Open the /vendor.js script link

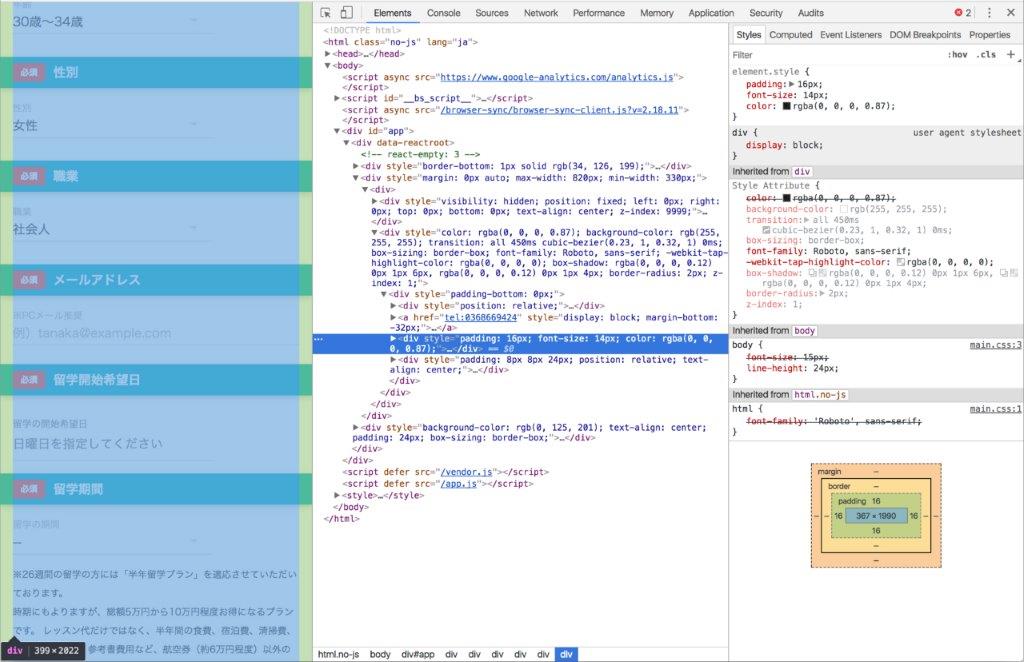(466, 471)
